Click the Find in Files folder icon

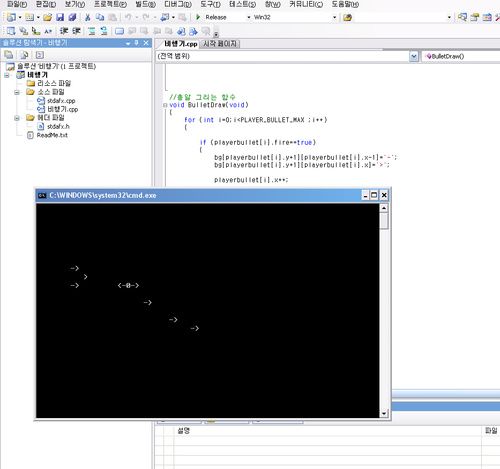[x=347, y=17]
